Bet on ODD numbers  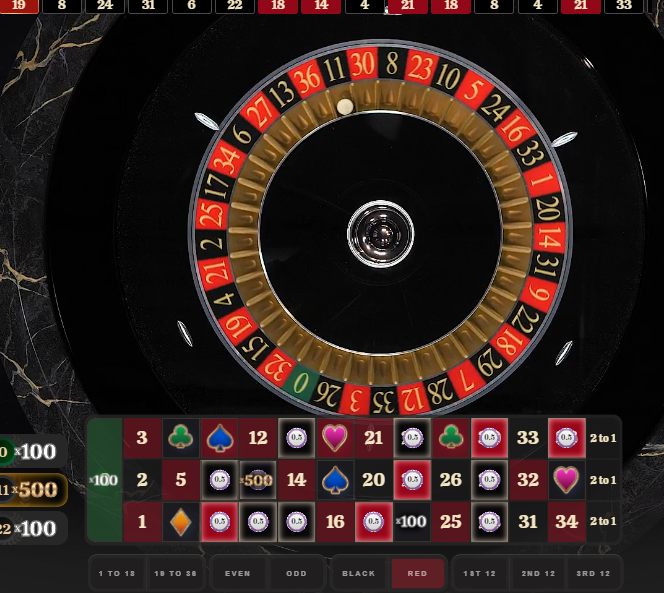click(x=296, y=574)
